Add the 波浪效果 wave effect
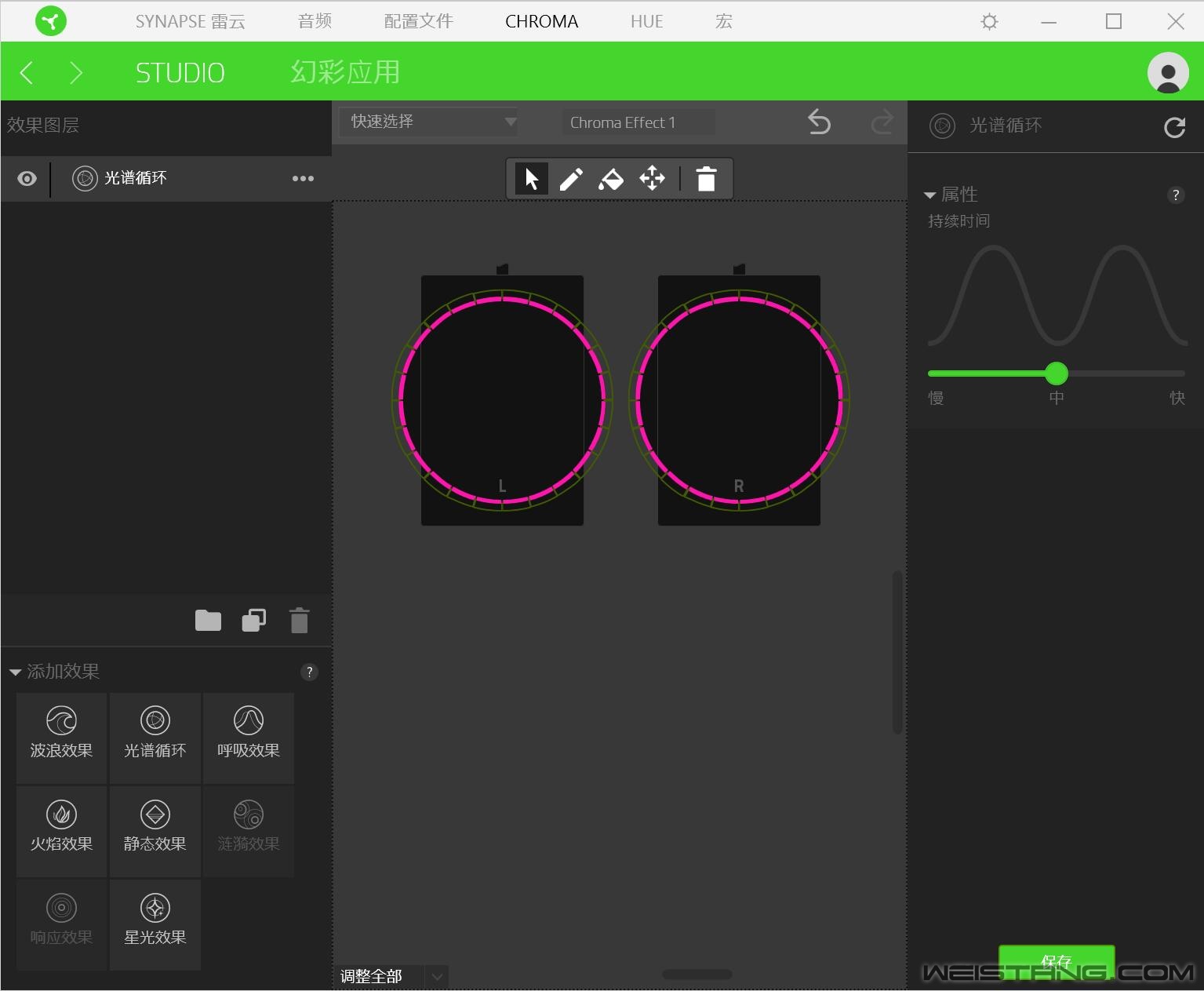Screen dimensions: 1204x991 61,738
